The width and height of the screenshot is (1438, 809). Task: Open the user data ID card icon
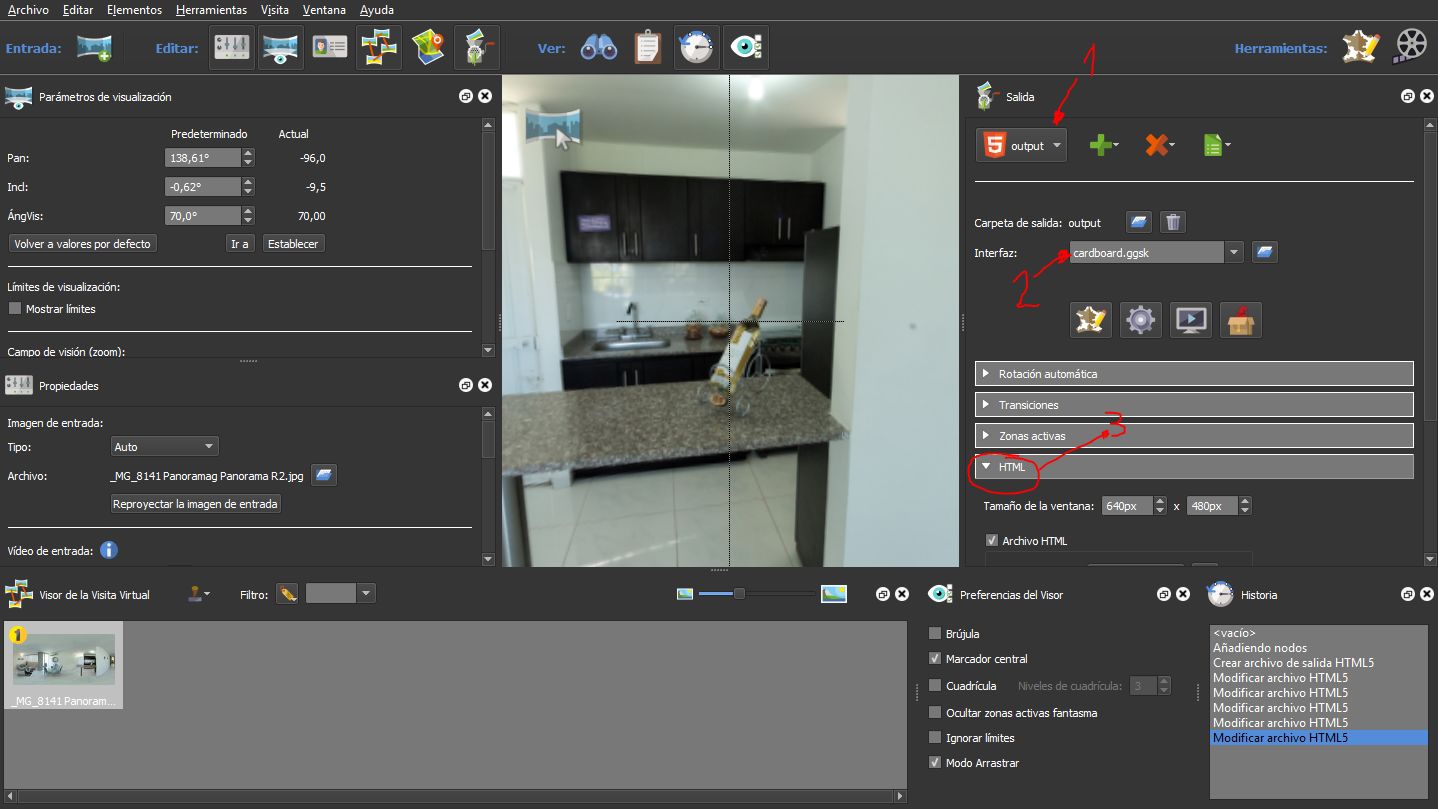coord(330,47)
